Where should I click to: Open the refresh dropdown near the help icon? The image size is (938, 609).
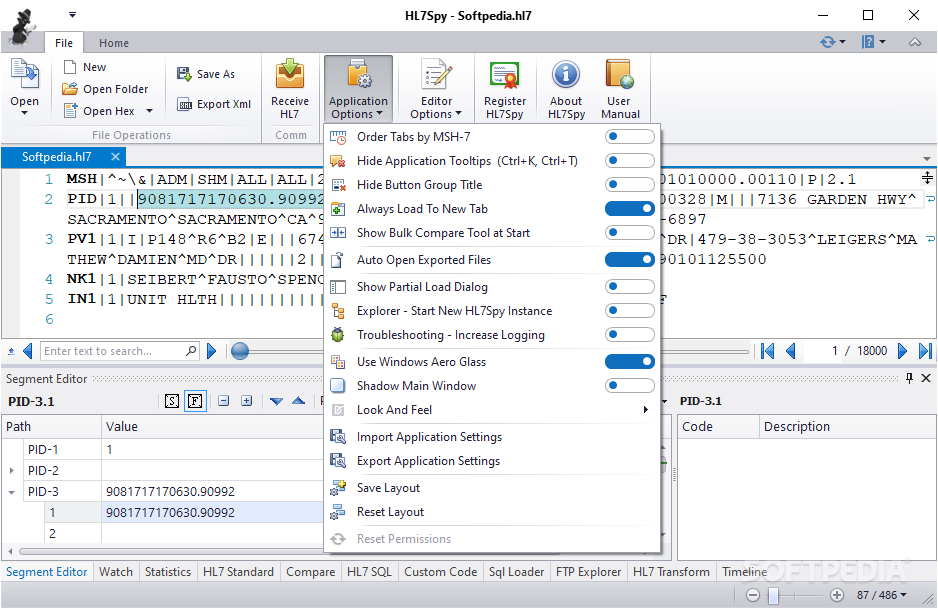coord(842,42)
